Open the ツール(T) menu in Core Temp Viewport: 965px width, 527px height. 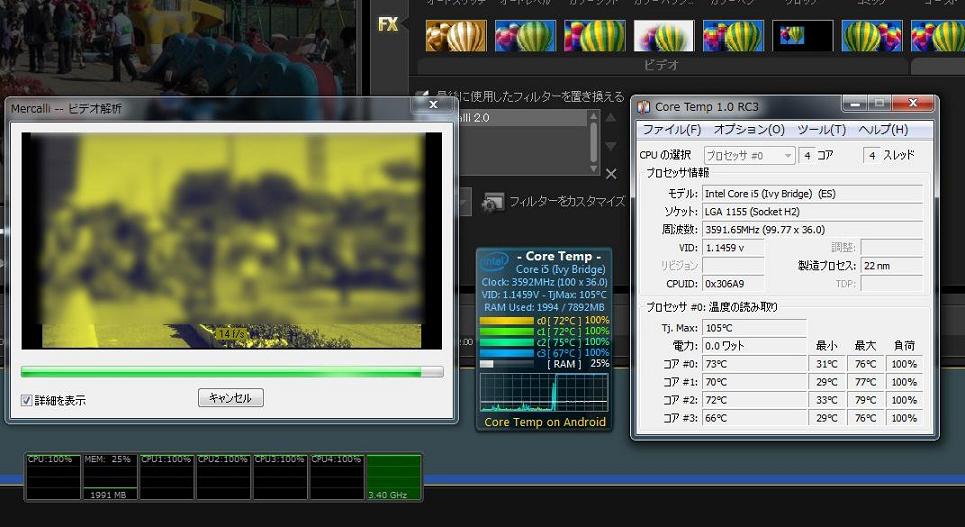click(821, 130)
